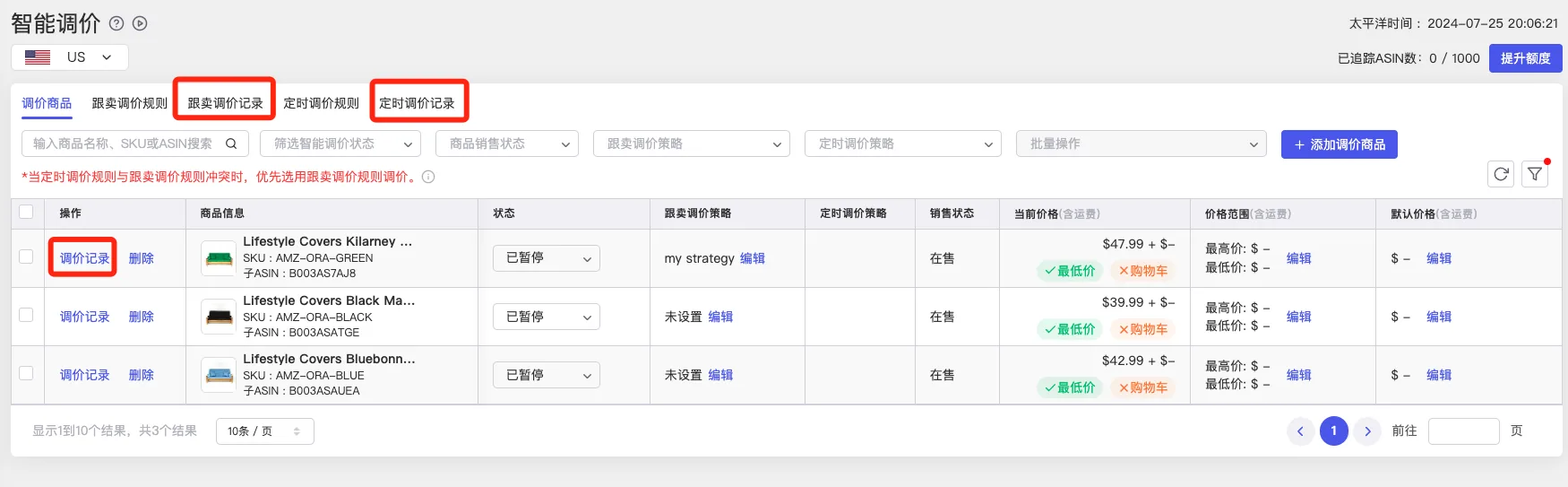Toggle the select-all header checkbox

pos(26,212)
